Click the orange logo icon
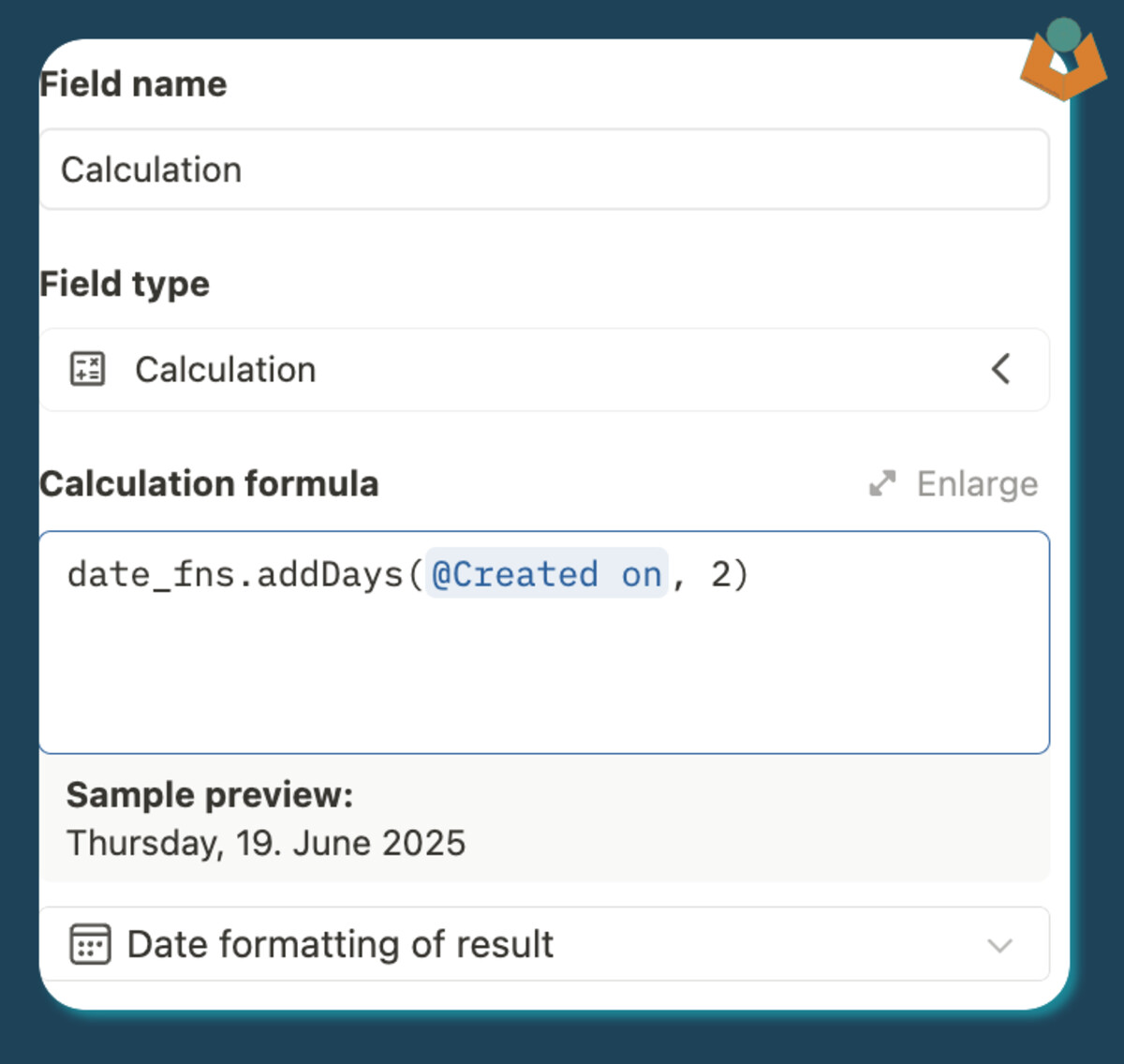The width and height of the screenshot is (1124, 1064). (1064, 66)
